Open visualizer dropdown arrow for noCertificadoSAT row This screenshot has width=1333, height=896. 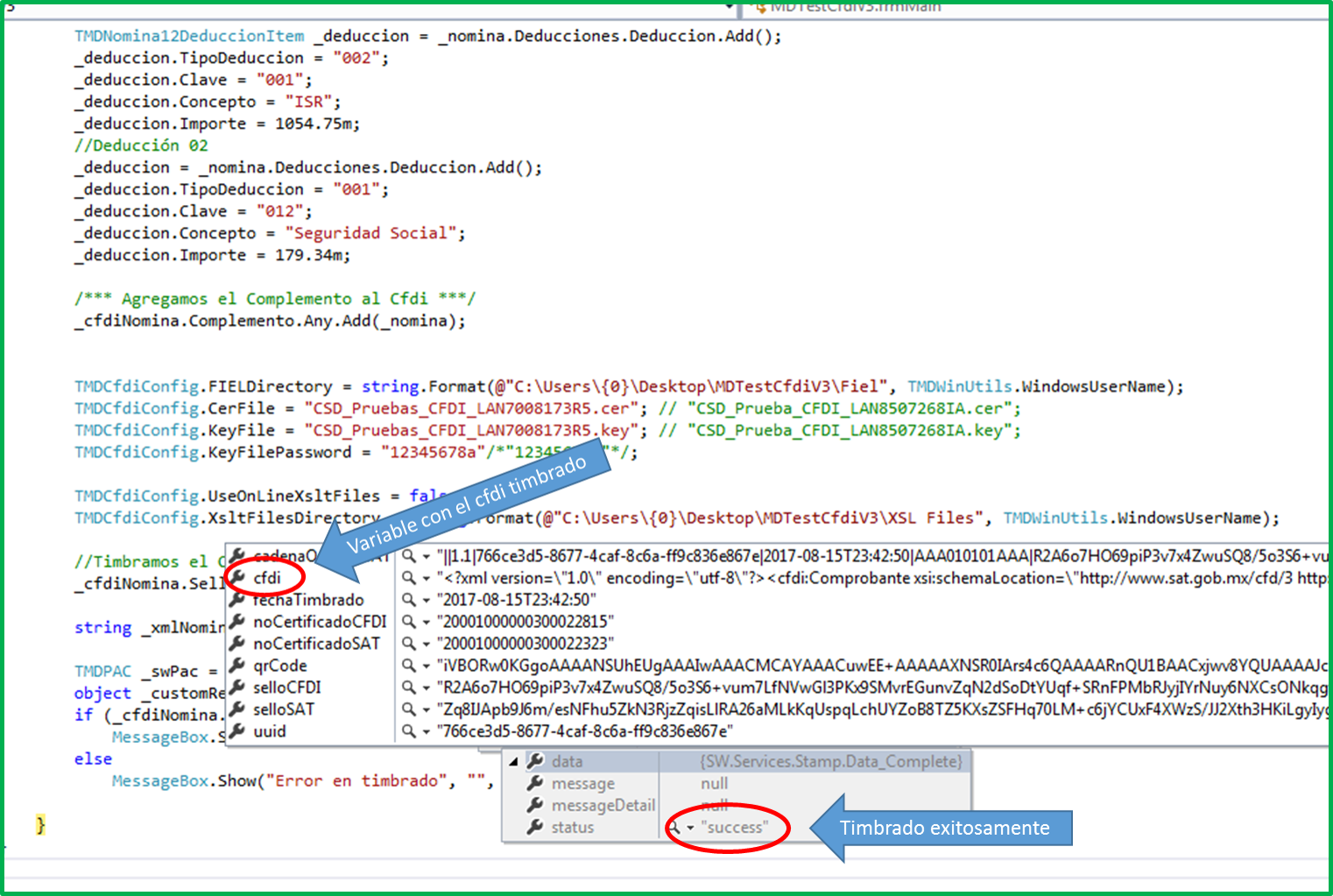coord(427,645)
